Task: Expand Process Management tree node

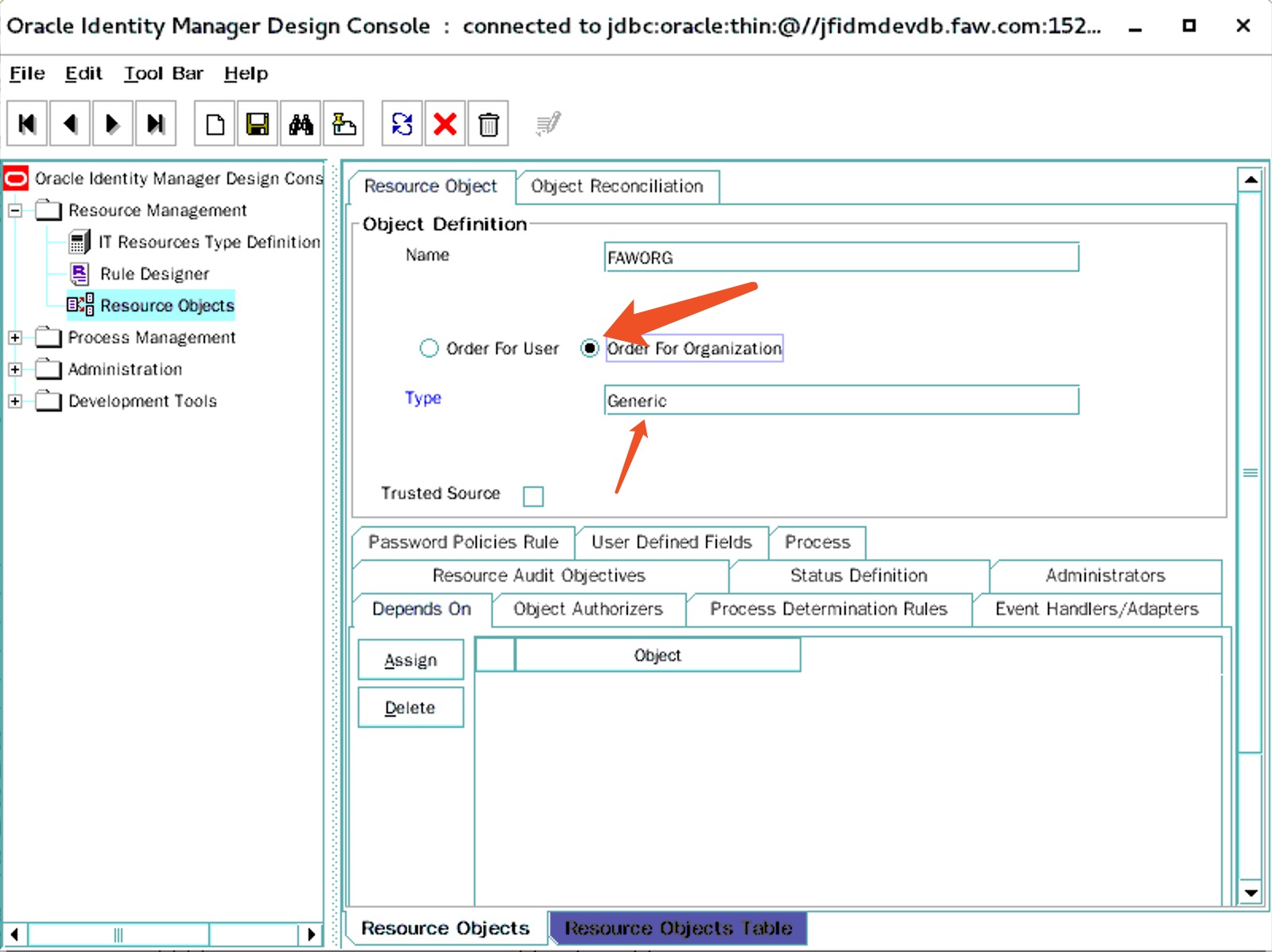Action: (x=15, y=338)
